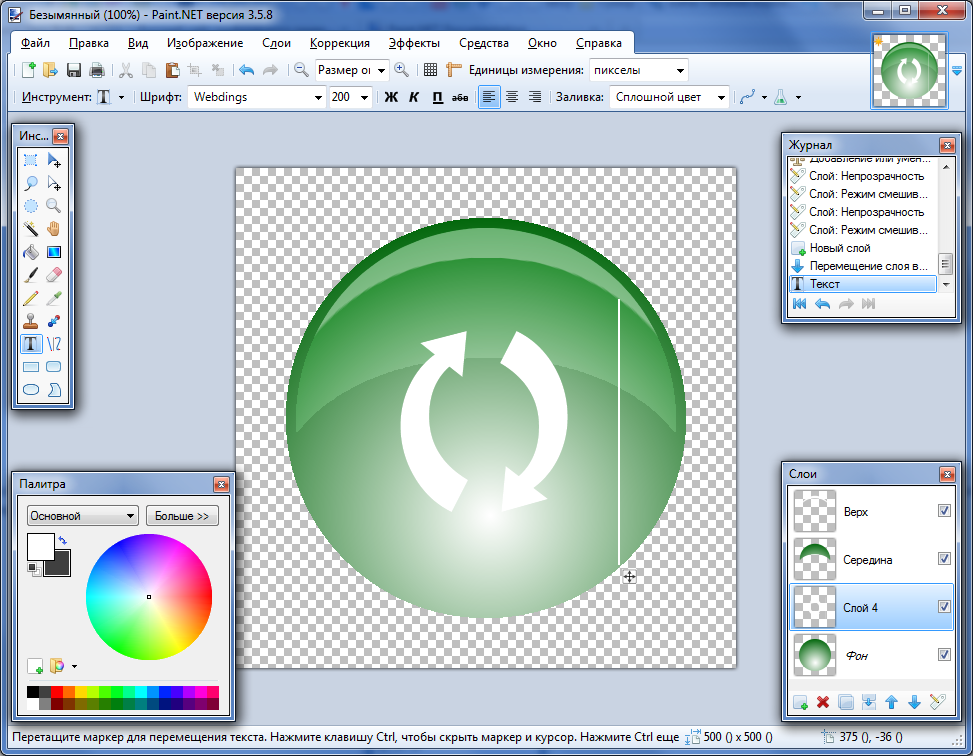Click the Print icon in toolbar

click(x=96, y=70)
